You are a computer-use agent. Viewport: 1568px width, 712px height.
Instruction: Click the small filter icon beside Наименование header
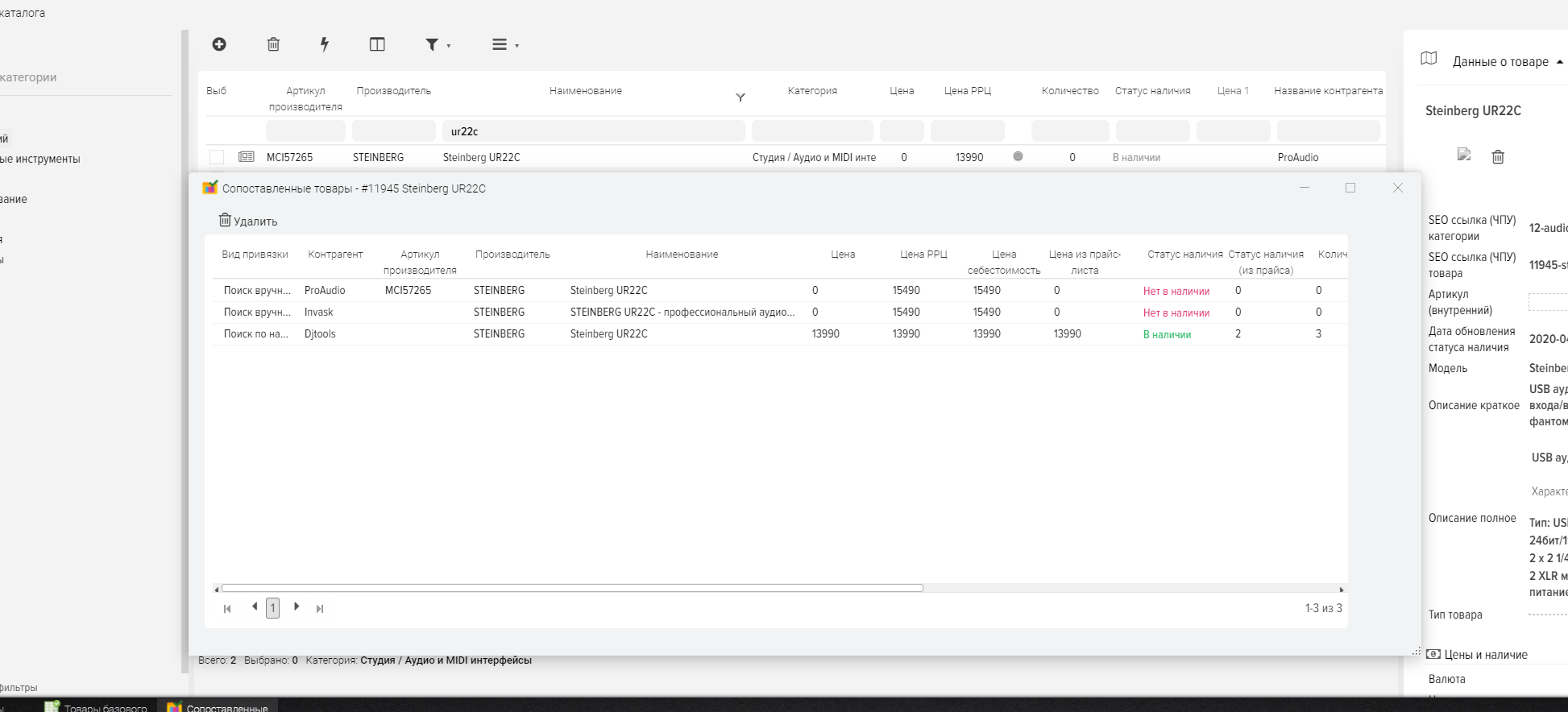[x=740, y=97]
